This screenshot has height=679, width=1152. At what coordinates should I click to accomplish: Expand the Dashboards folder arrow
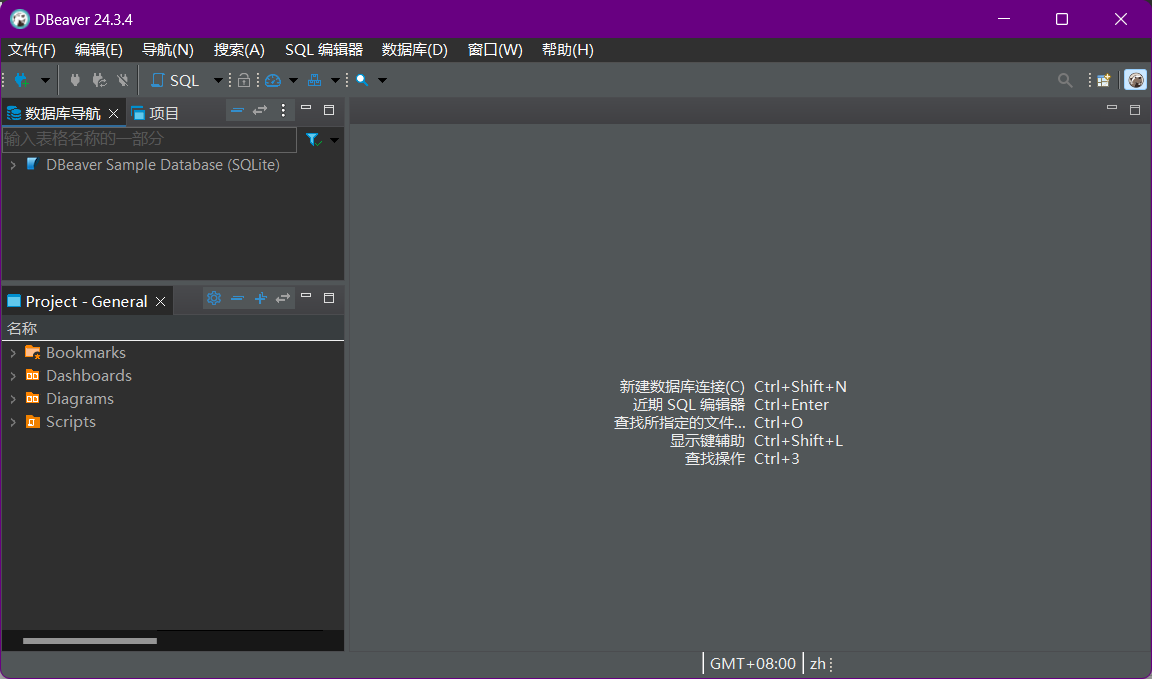[x=12, y=376]
